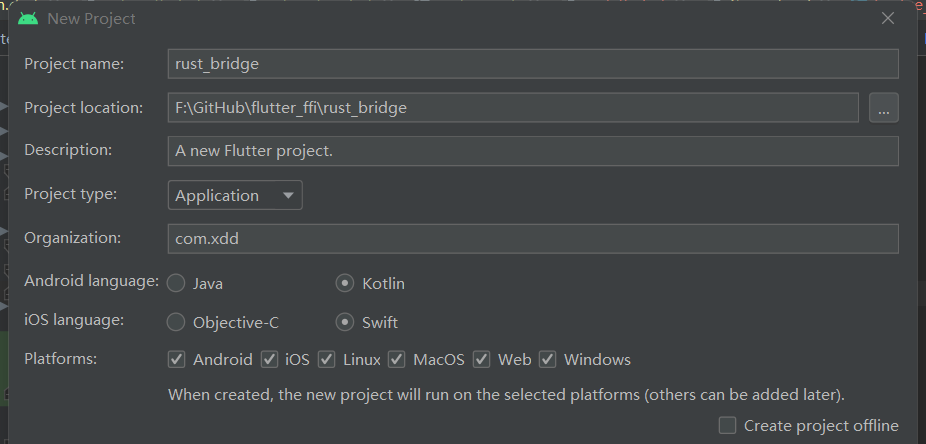Close the New Project dialog
Viewport: 926px width, 444px height.
click(x=888, y=18)
